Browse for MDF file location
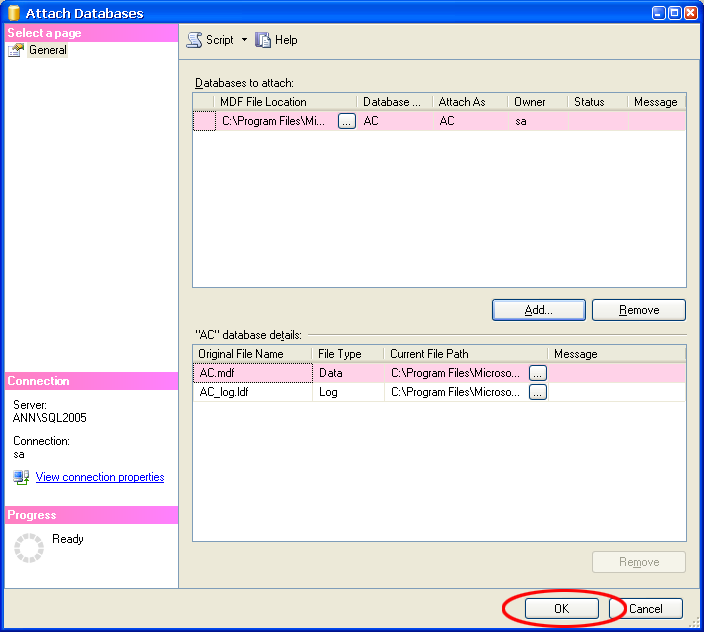This screenshot has width=704, height=632. point(346,121)
